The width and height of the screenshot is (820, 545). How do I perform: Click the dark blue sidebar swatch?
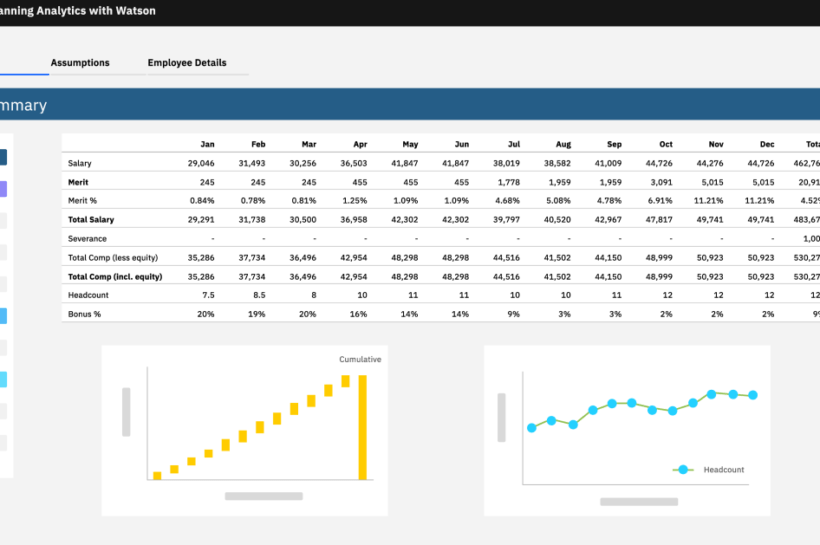[3, 157]
